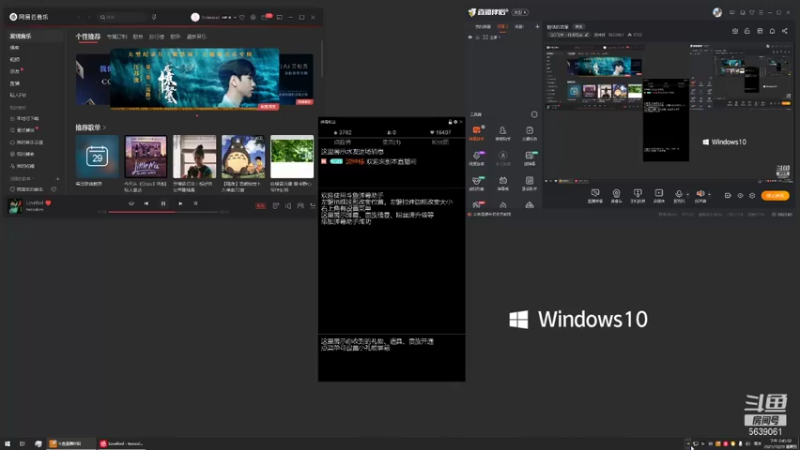Image resolution: width=800 pixels, height=450 pixels.
Task: Click the microphone icon beside NetEase search box
Action: tap(154, 17)
